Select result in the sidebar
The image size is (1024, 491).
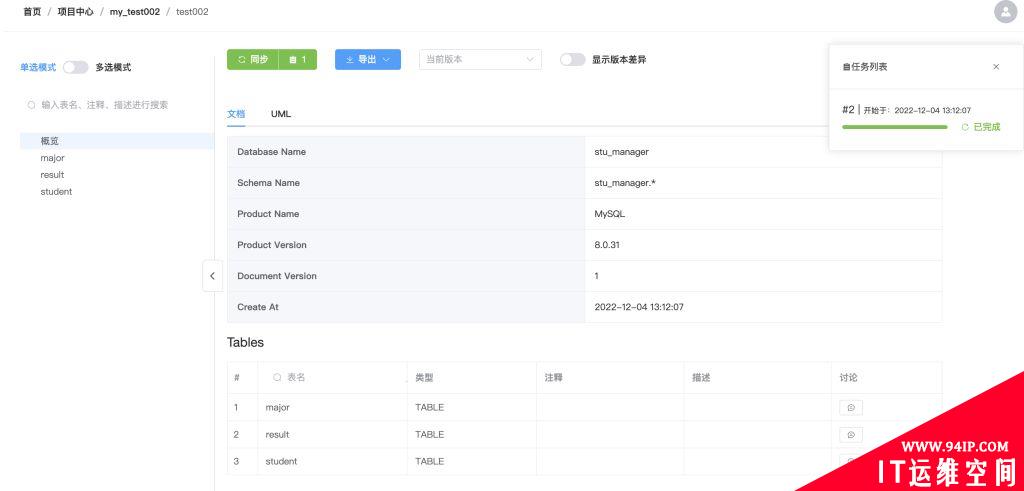point(52,175)
